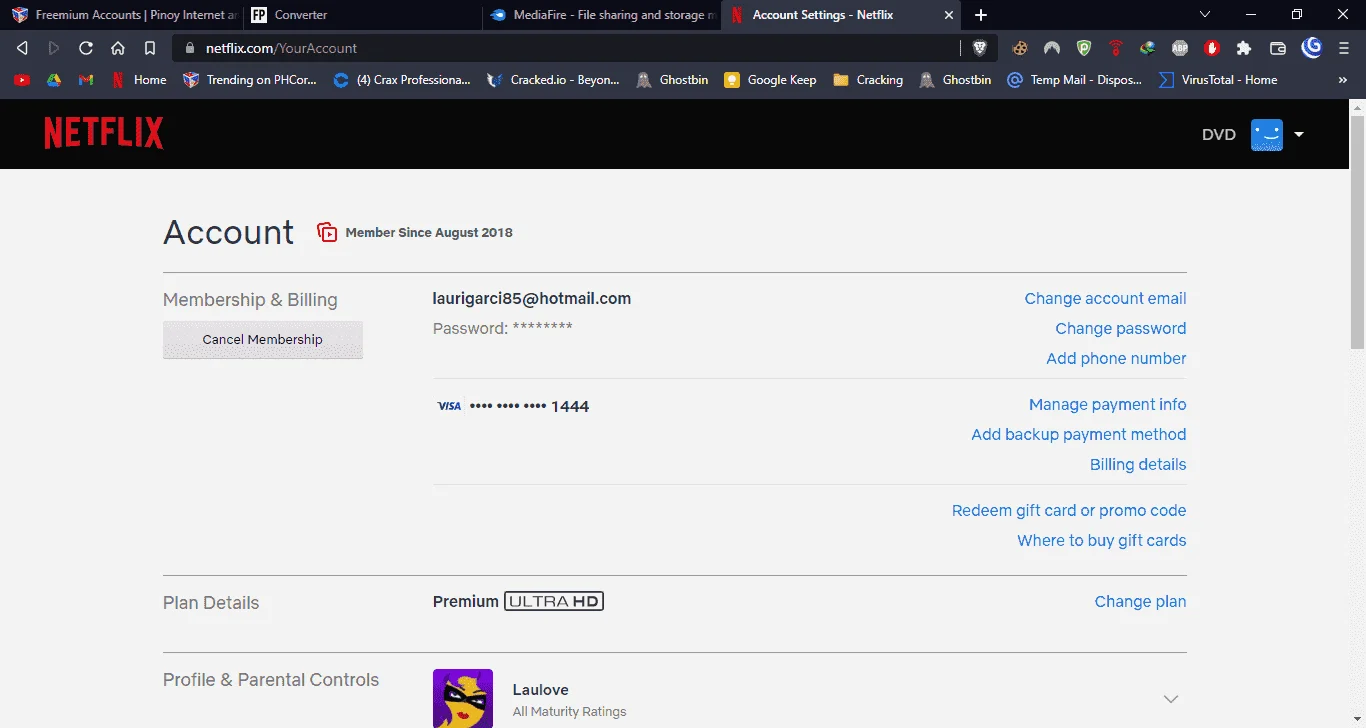
Task: Click the Visa card ending 1444
Action: point(513,406)
